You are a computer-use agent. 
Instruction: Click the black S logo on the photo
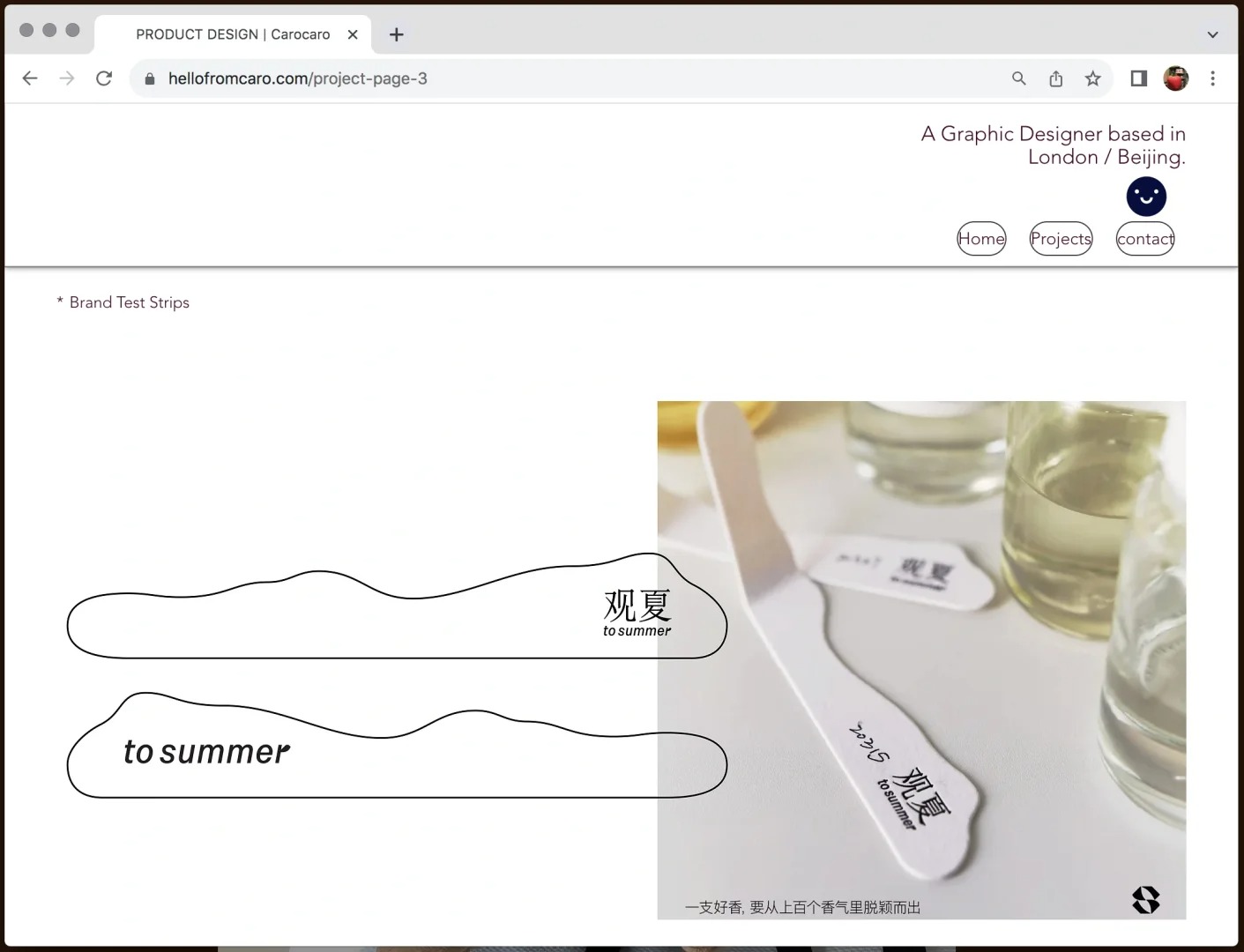[x=1145, y=900]
